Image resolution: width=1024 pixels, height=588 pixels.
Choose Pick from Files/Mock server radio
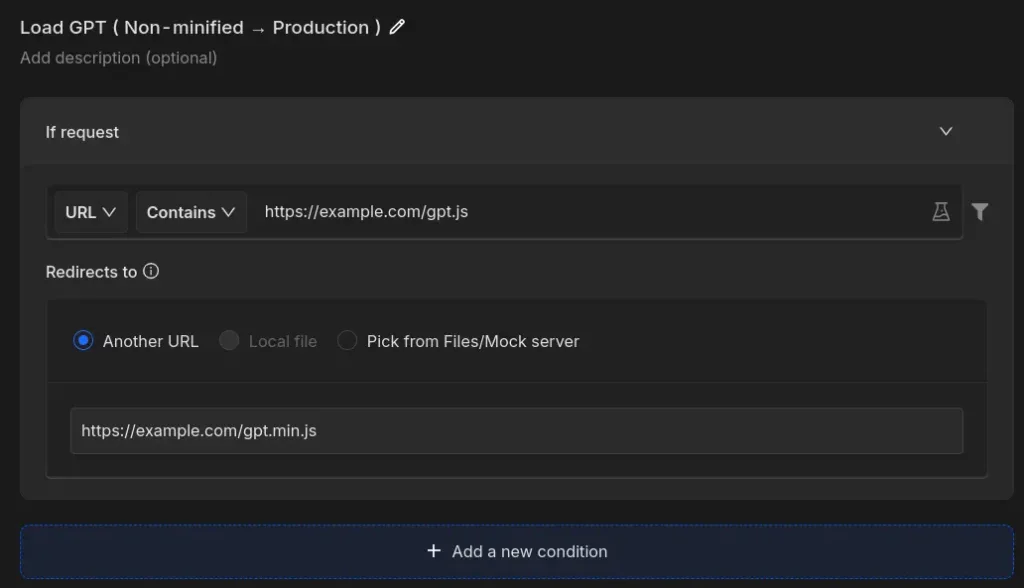(x=347, y=341)
